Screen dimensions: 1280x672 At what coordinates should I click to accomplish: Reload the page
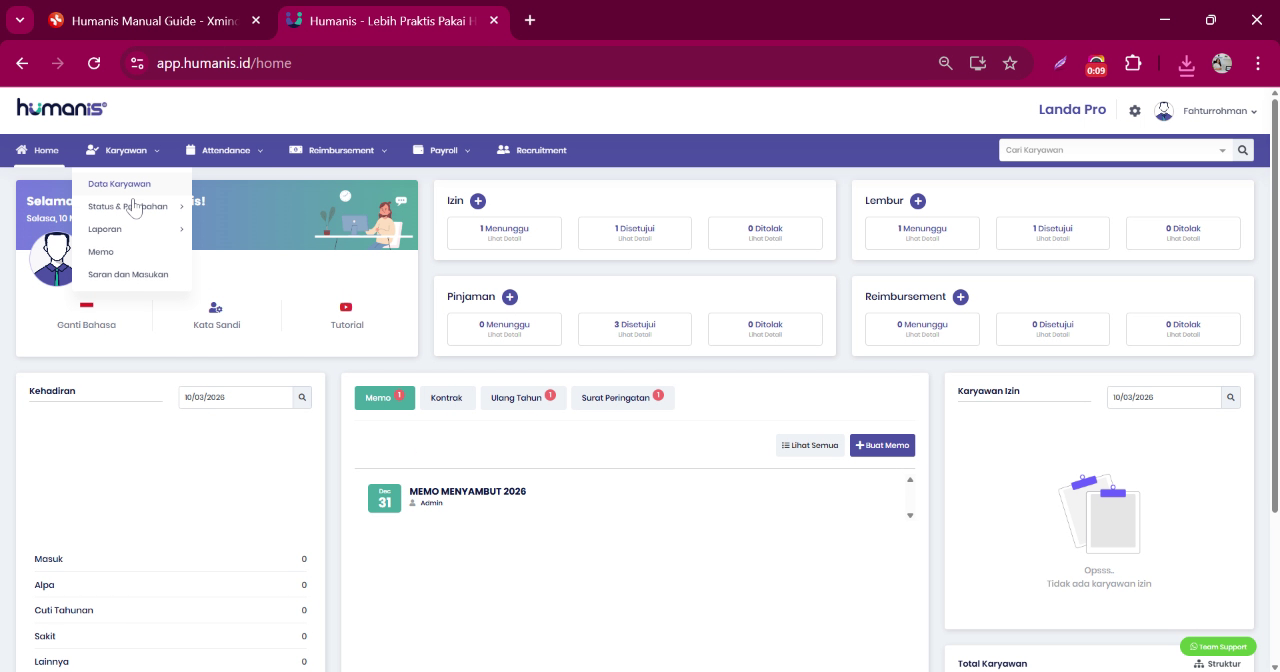pos(94,63)
